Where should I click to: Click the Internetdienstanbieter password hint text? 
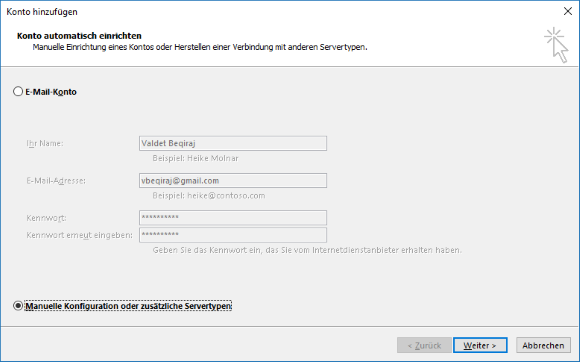pyautogui.click(x=307, y=250)
